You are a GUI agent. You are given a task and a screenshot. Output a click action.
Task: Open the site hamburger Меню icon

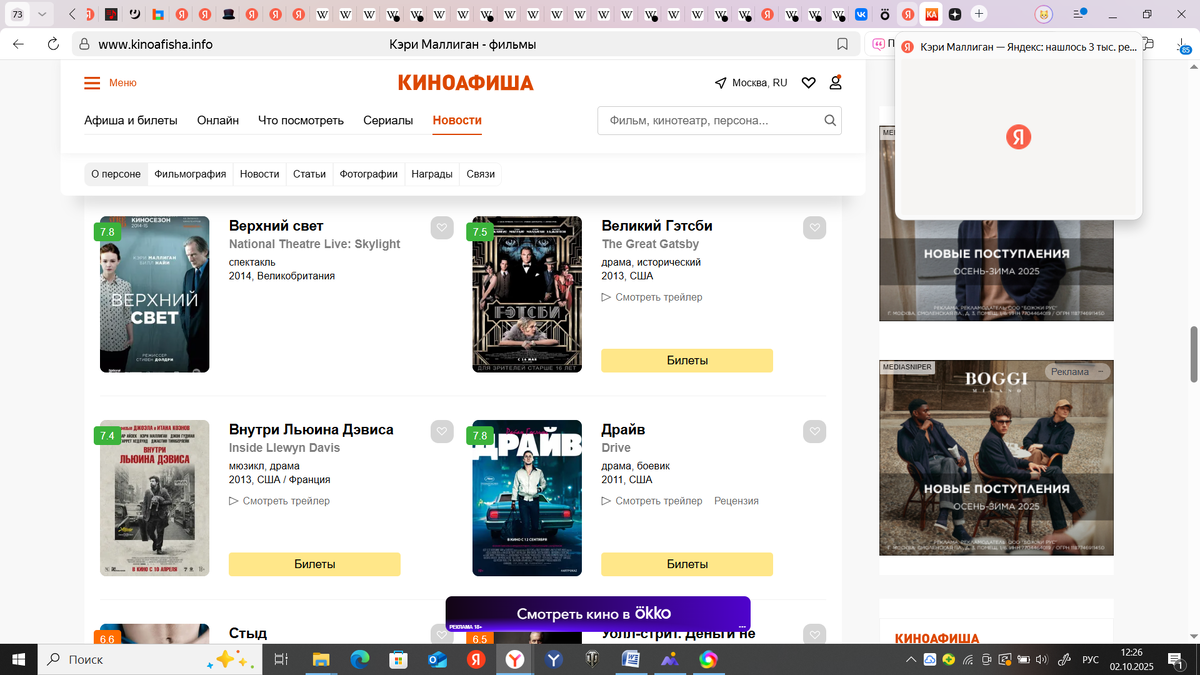tap(92, 83)
